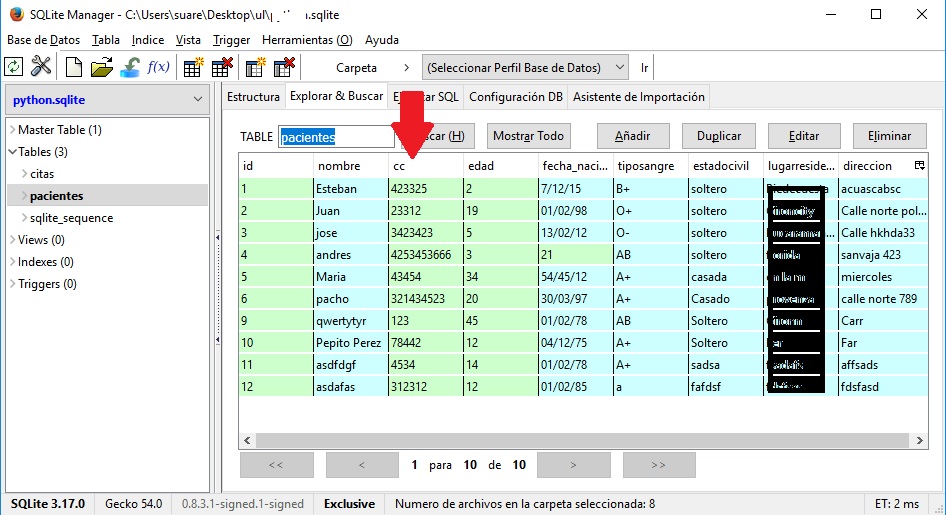The width and height of the screenshot is (946, 515).
Task: Click the import/connect database icon
Action: 130,67
